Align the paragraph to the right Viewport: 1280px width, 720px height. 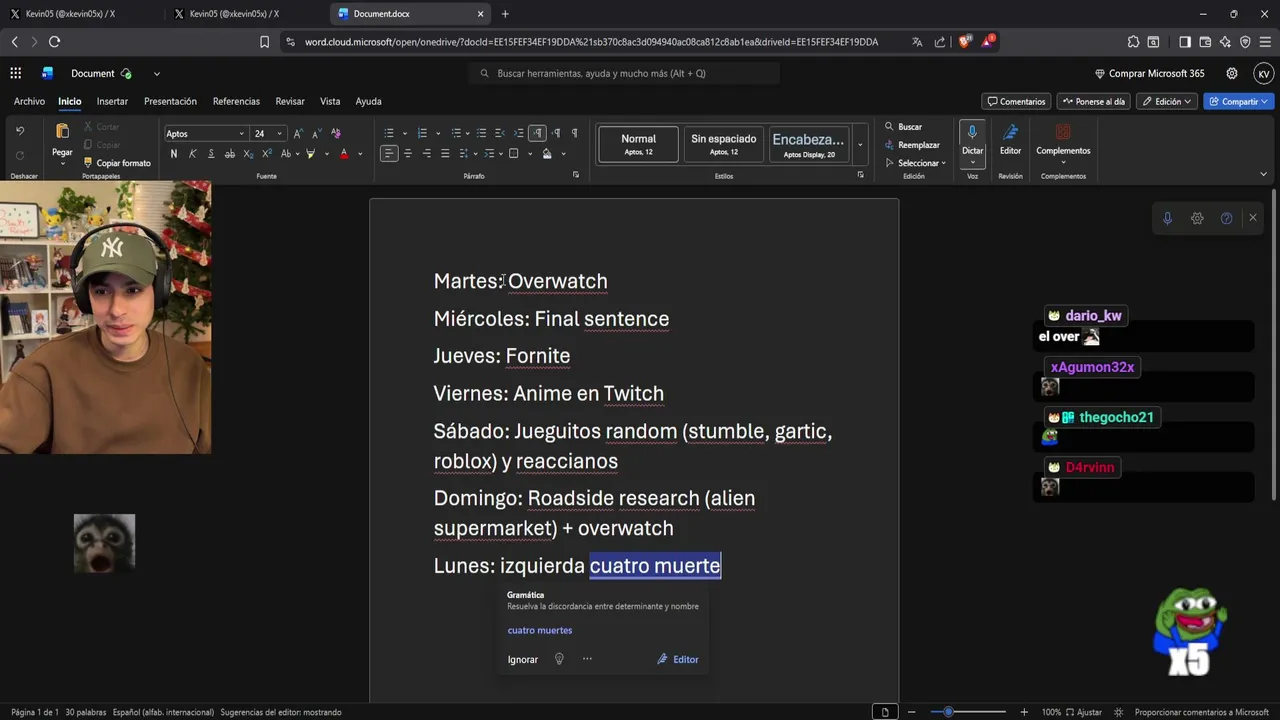[427, 154]
